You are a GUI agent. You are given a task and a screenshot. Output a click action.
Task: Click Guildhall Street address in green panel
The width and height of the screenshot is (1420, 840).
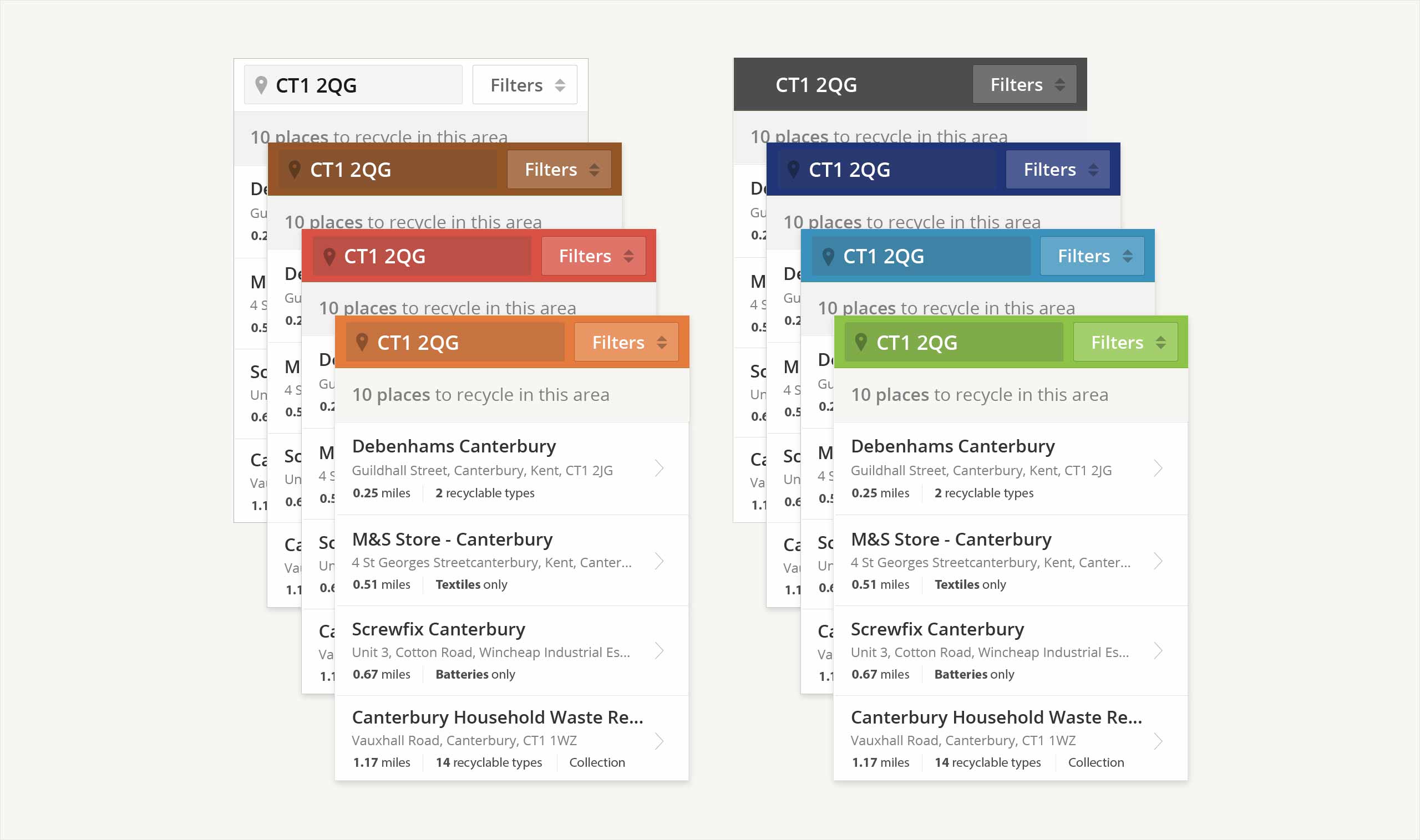click(x=981, y=470)
